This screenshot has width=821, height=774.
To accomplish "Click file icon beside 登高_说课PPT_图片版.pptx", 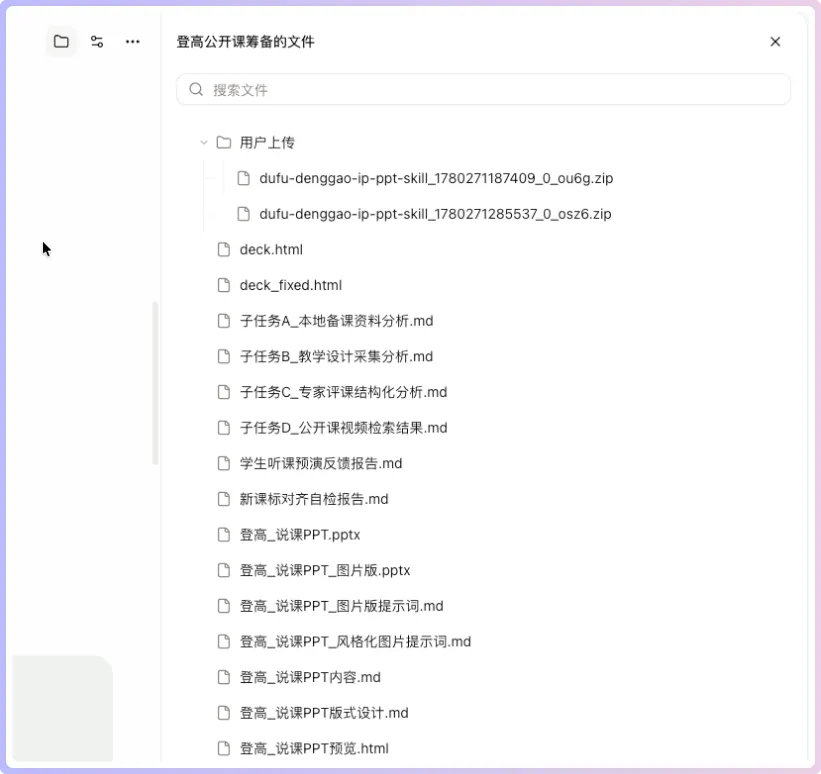I will click(224, 570).
